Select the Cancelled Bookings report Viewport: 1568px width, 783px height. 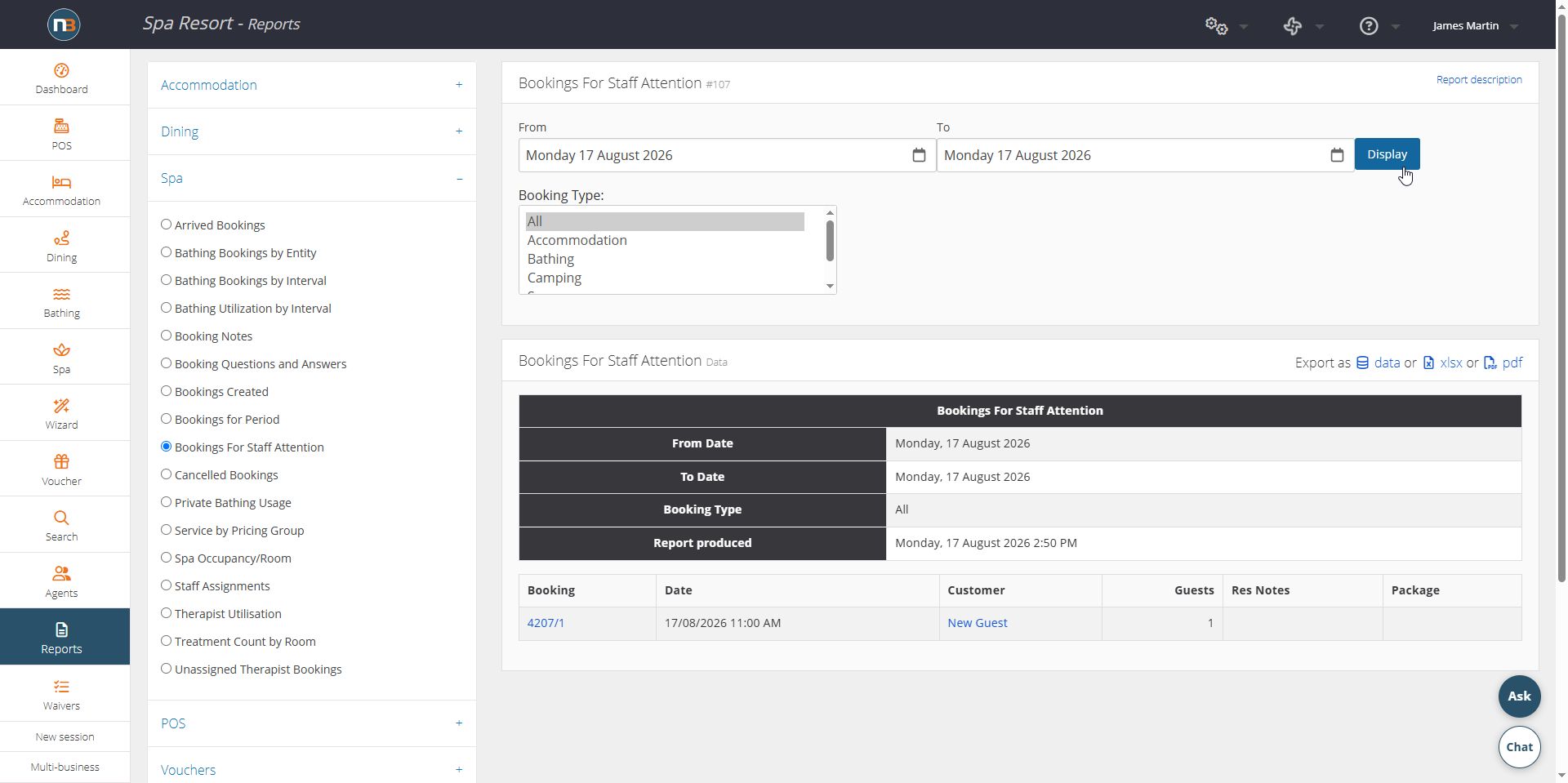(x=166, y=474)
